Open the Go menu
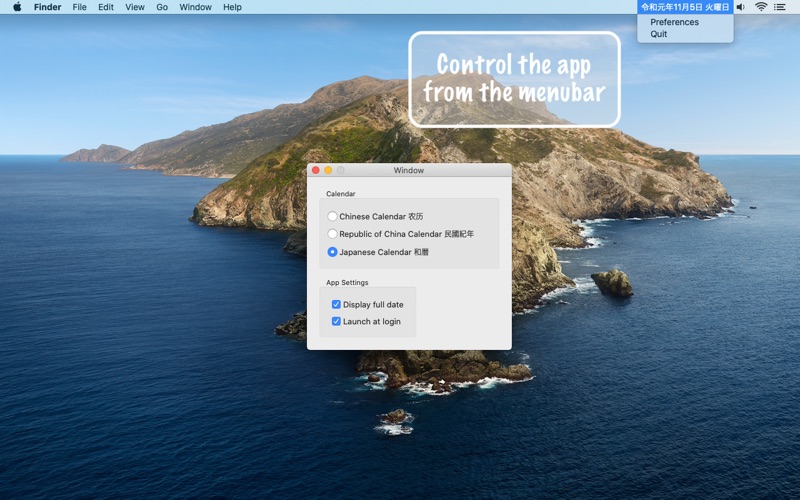800x500 pixels. click(x=162, y=7)
